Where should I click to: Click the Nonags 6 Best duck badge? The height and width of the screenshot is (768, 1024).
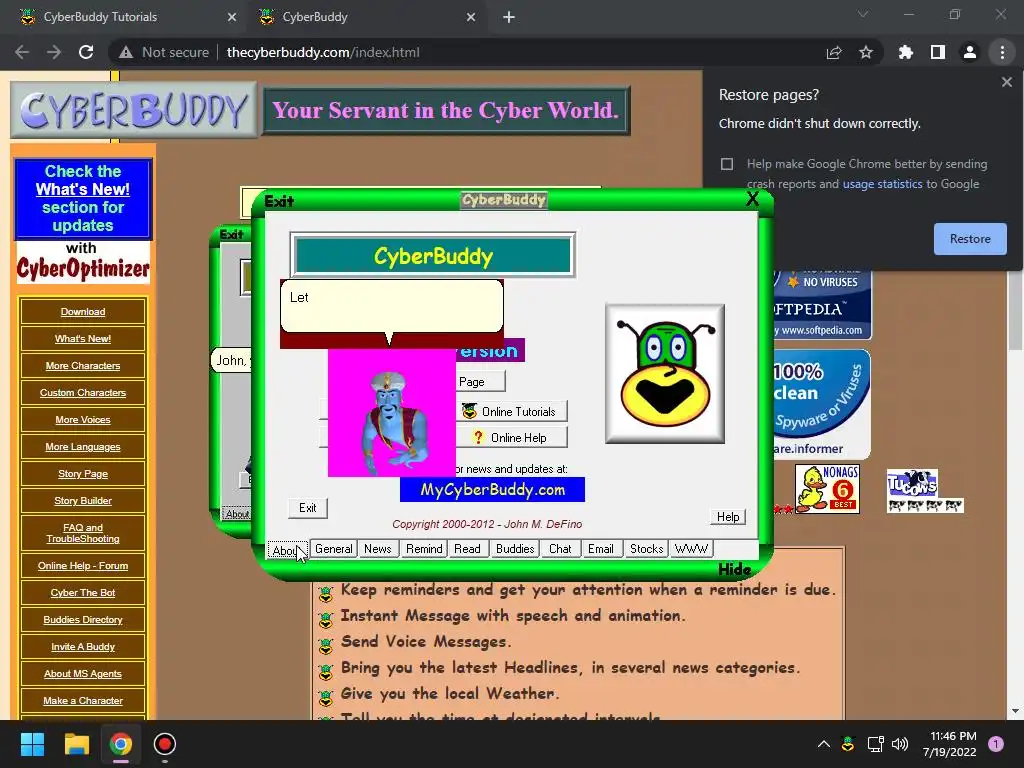click(x=827, y=488)
